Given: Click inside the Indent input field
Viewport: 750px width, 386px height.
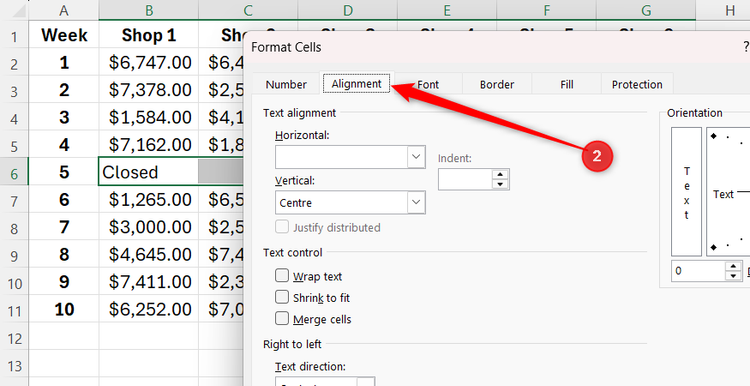Looking at the screenshot, I should pos(465,179).
